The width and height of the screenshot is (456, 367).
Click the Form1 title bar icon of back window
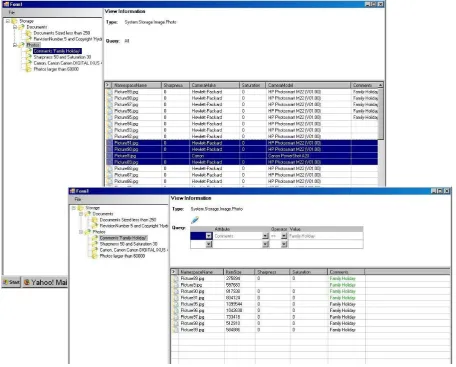6,4
